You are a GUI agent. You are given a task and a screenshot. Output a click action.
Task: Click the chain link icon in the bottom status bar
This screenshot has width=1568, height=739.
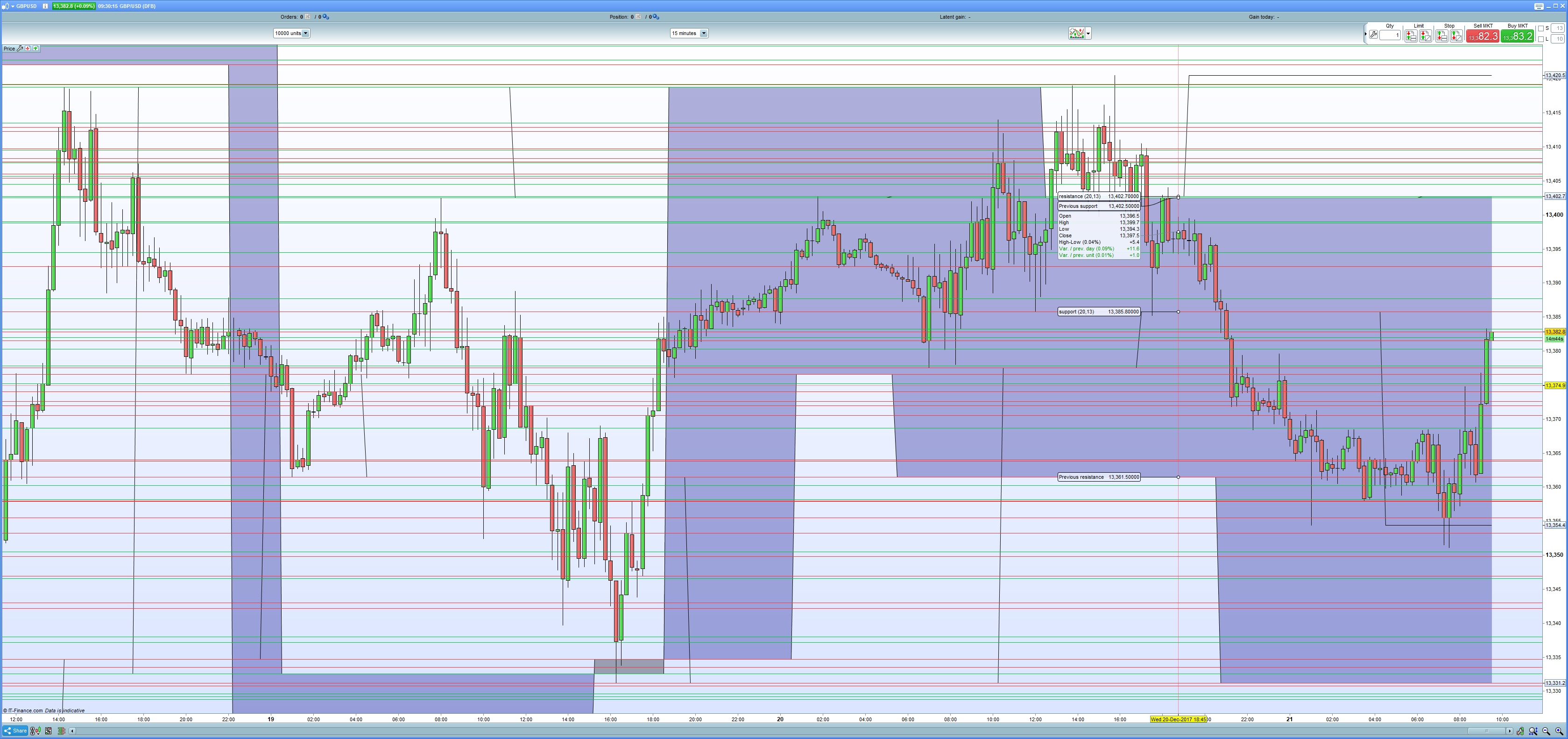coord(32,731)
